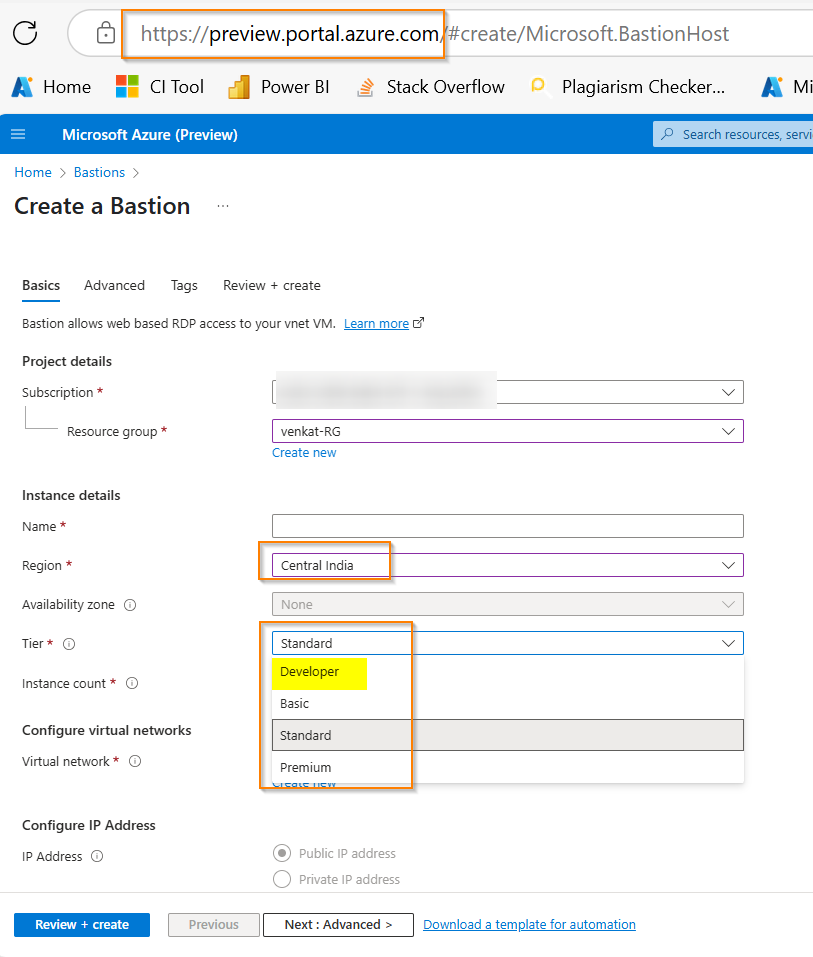Click the Instance count info icon
813x957 pixels.
(x=132, y=684)
